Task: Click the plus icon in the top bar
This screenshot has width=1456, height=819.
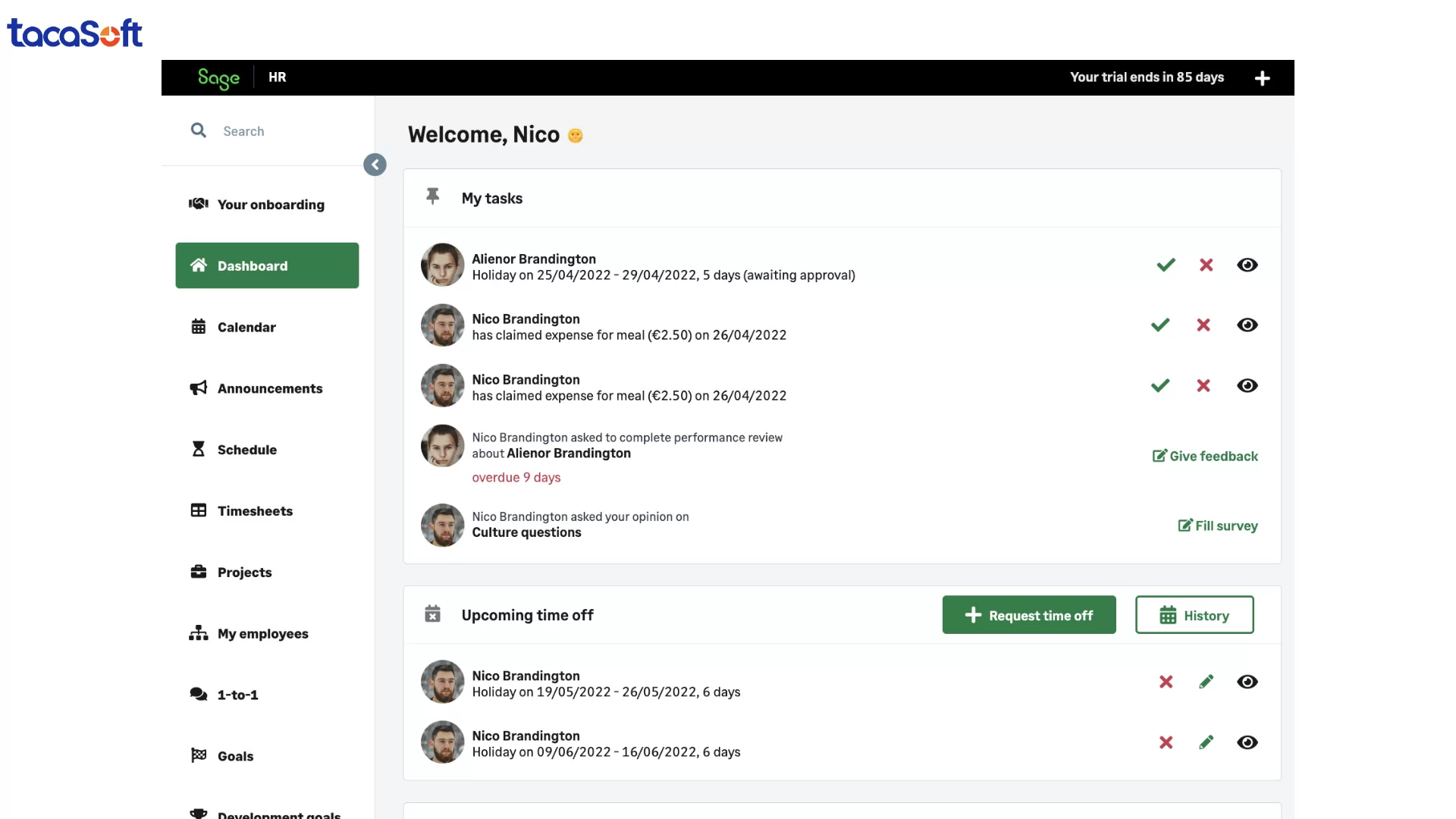Action: tap(1262, 78)
